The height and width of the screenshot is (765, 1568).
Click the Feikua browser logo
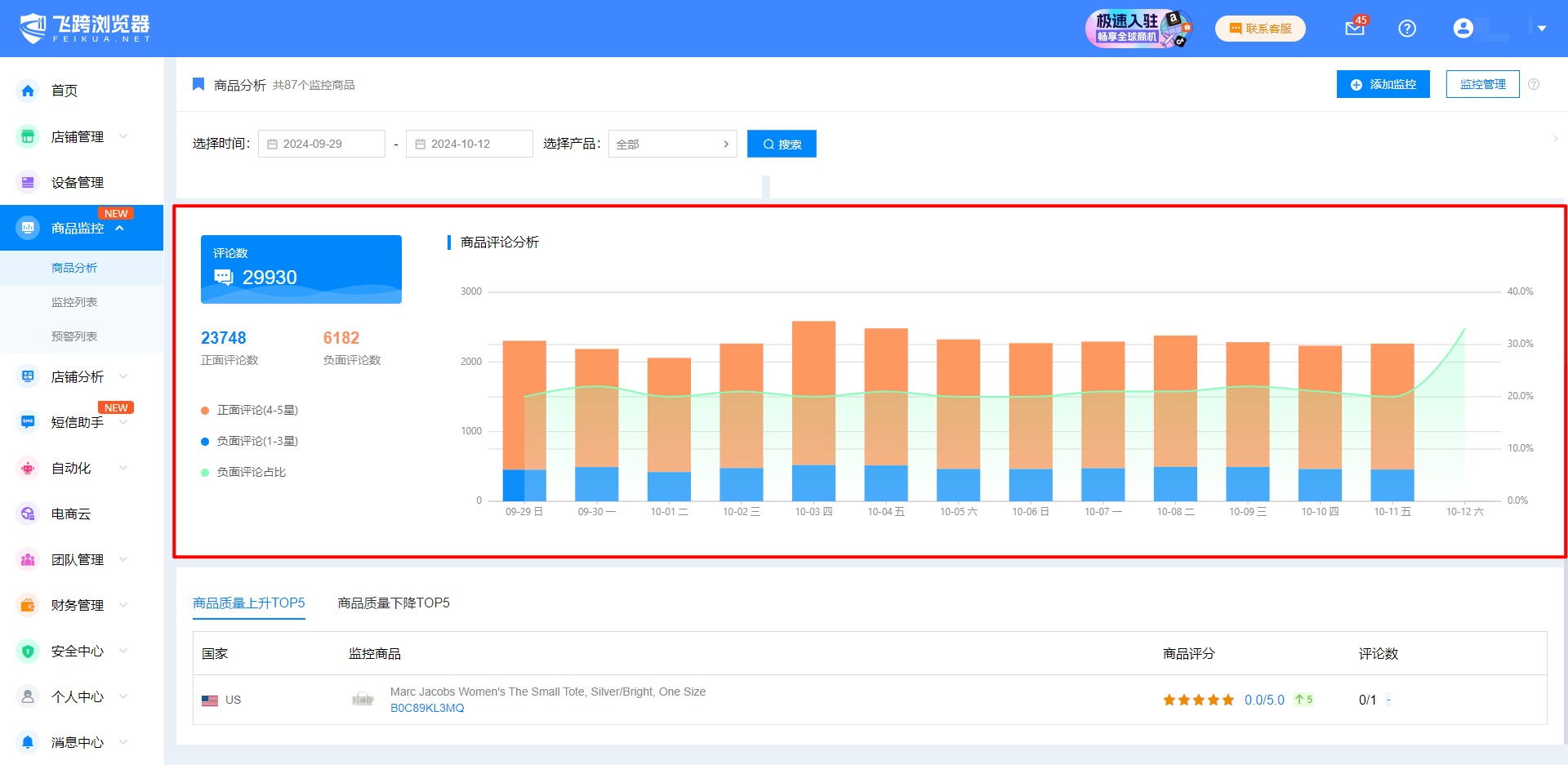click(x=85, y=29)
